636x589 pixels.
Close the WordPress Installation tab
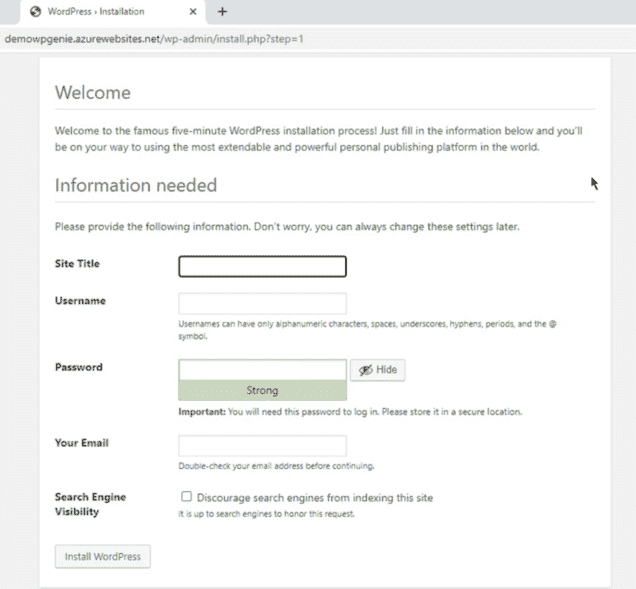(193, 12)
